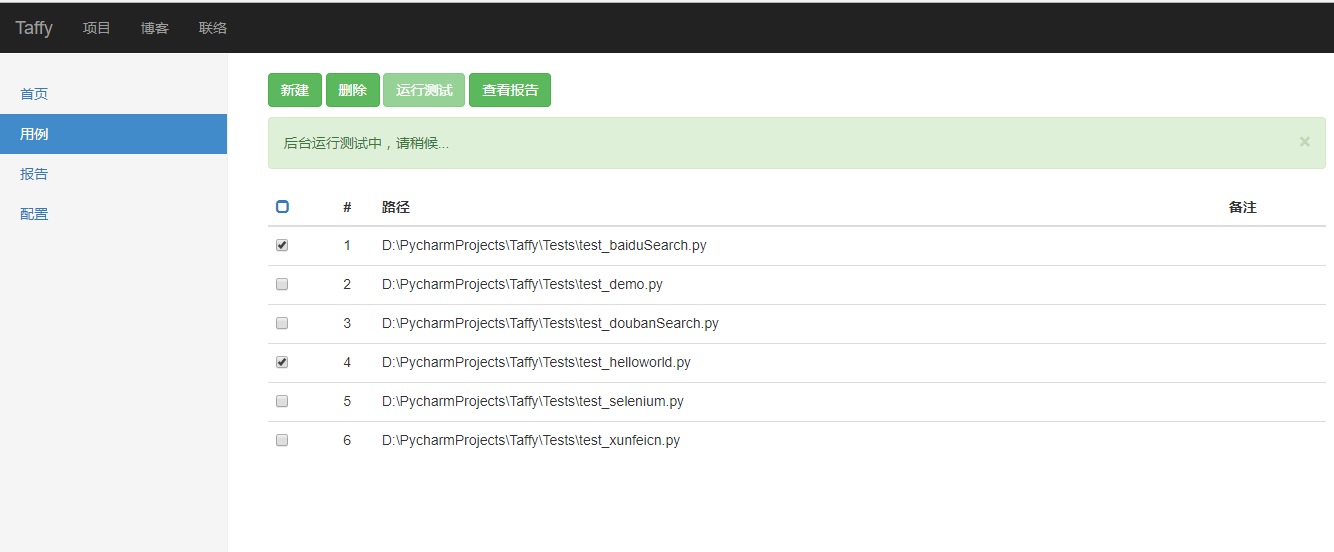Click row number 1 link
The image size is (1334, 552).
coord(347,245)
